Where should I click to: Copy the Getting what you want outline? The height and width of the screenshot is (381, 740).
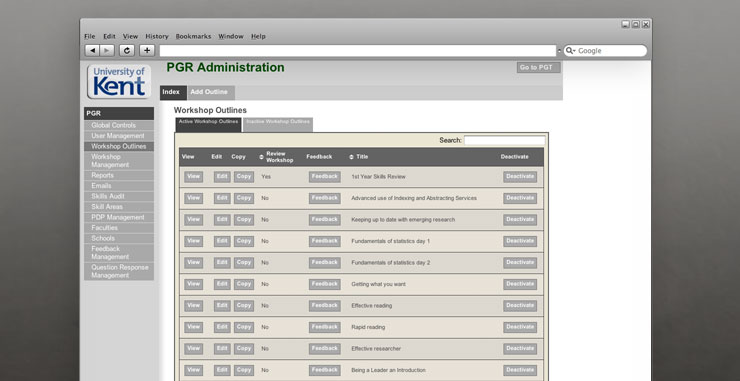[244, 284]
